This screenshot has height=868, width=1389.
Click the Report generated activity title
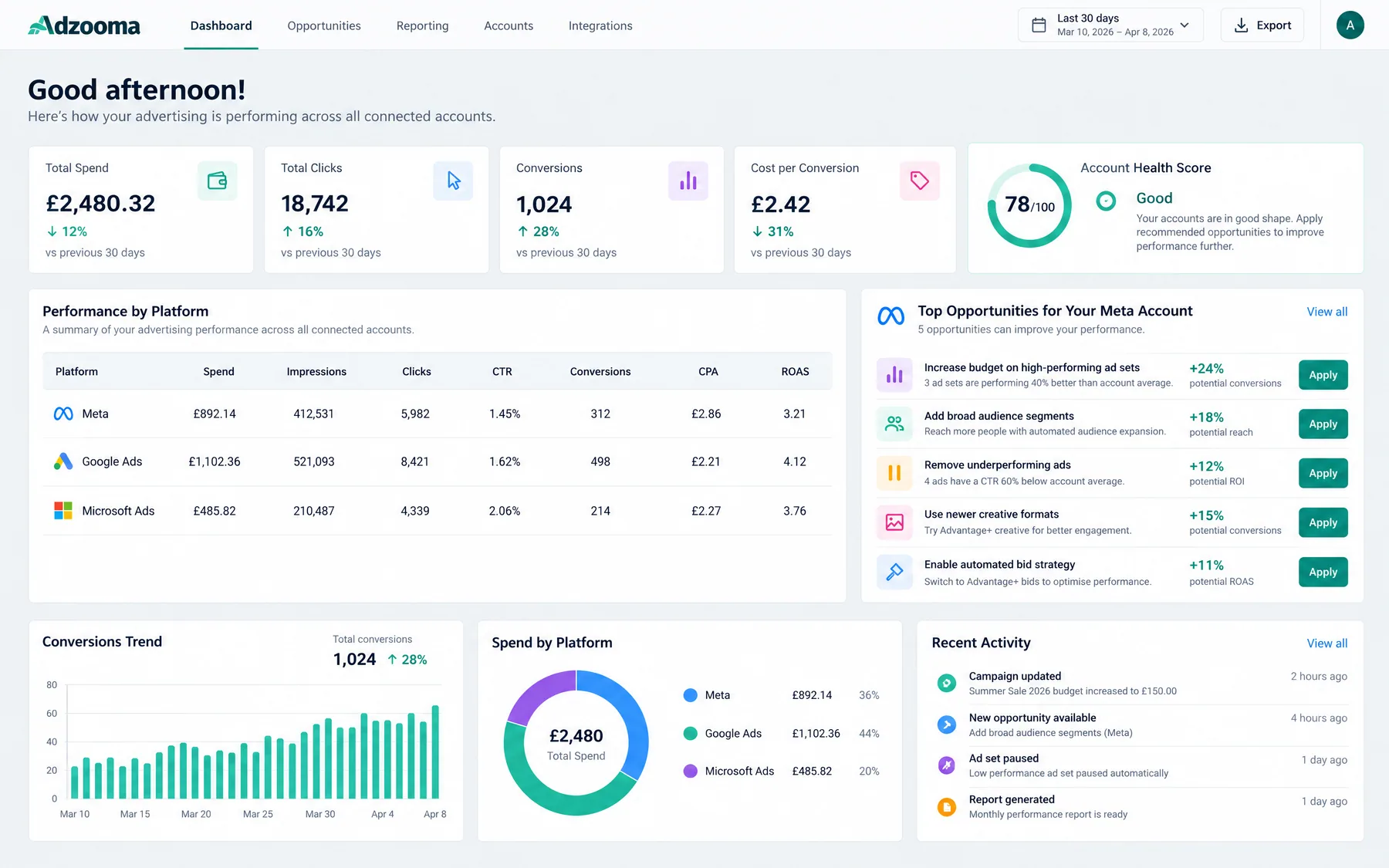point(1012,799)
